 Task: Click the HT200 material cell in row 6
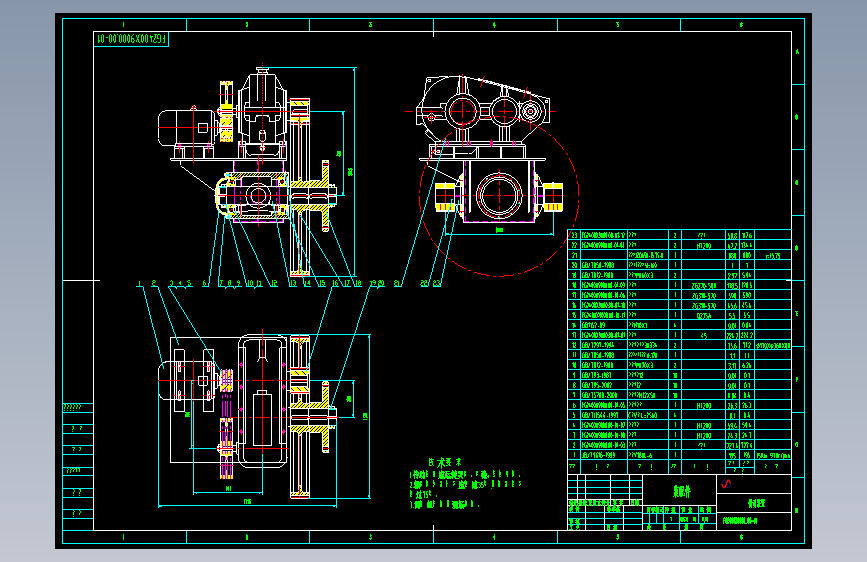click(703, 405)
